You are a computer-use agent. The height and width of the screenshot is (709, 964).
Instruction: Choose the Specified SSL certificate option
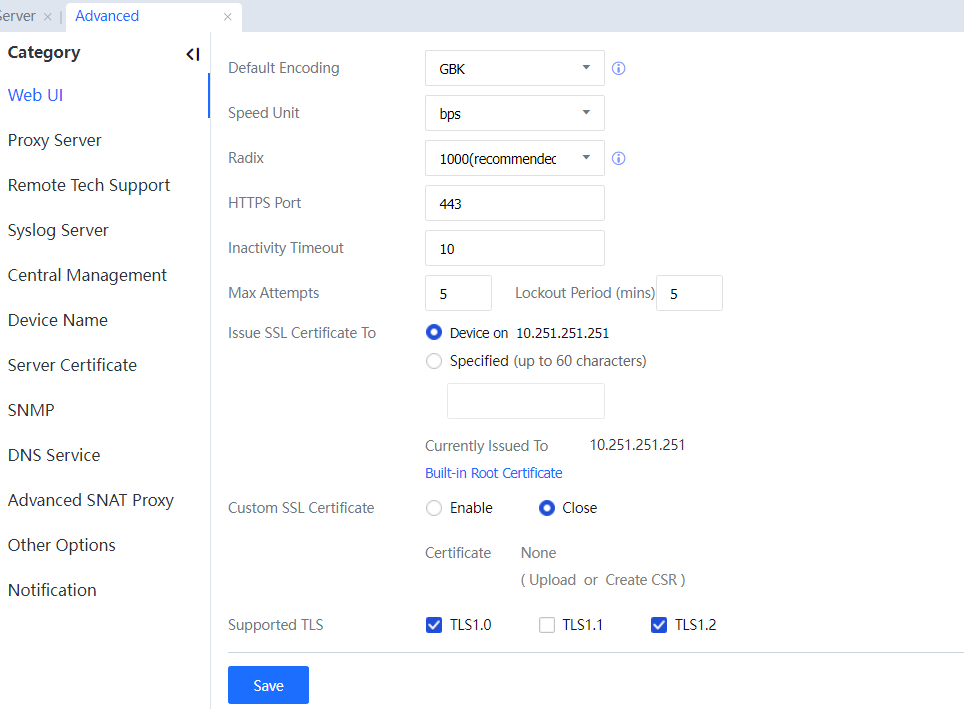pyautogui.click(x=434, y=361)
